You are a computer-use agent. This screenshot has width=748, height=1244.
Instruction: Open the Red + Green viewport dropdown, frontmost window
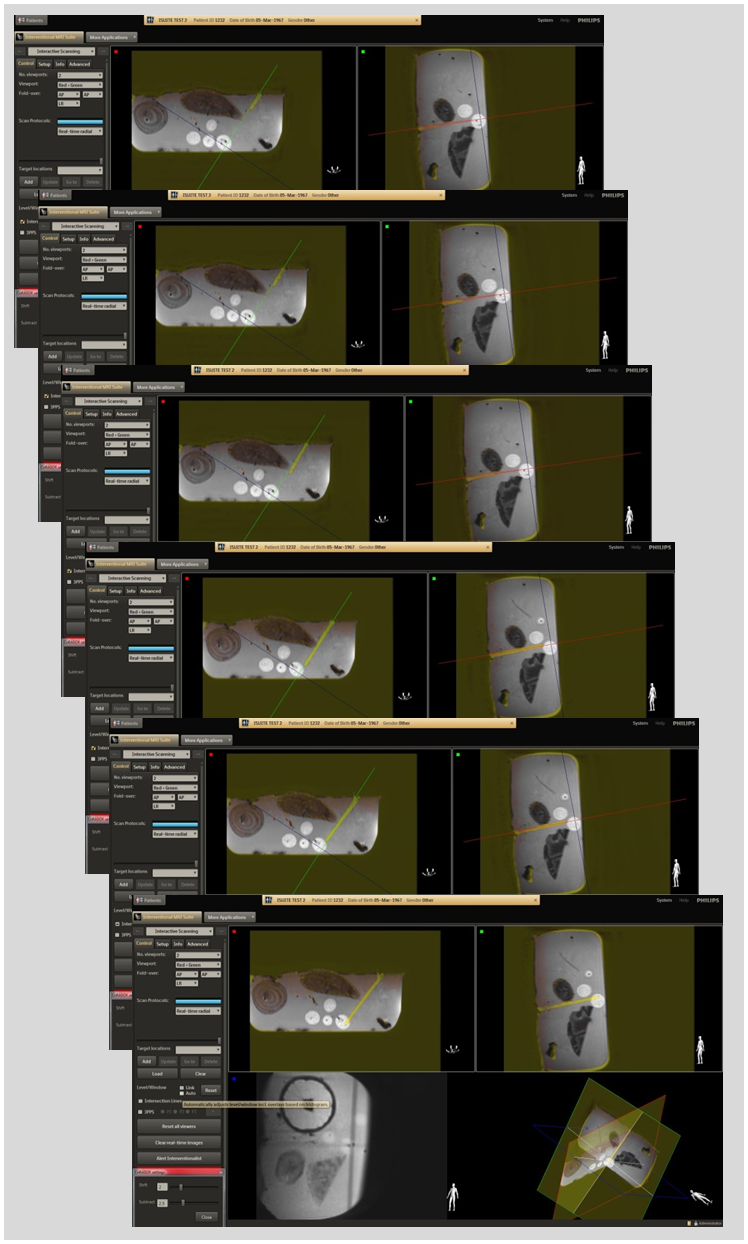(198, 965)
